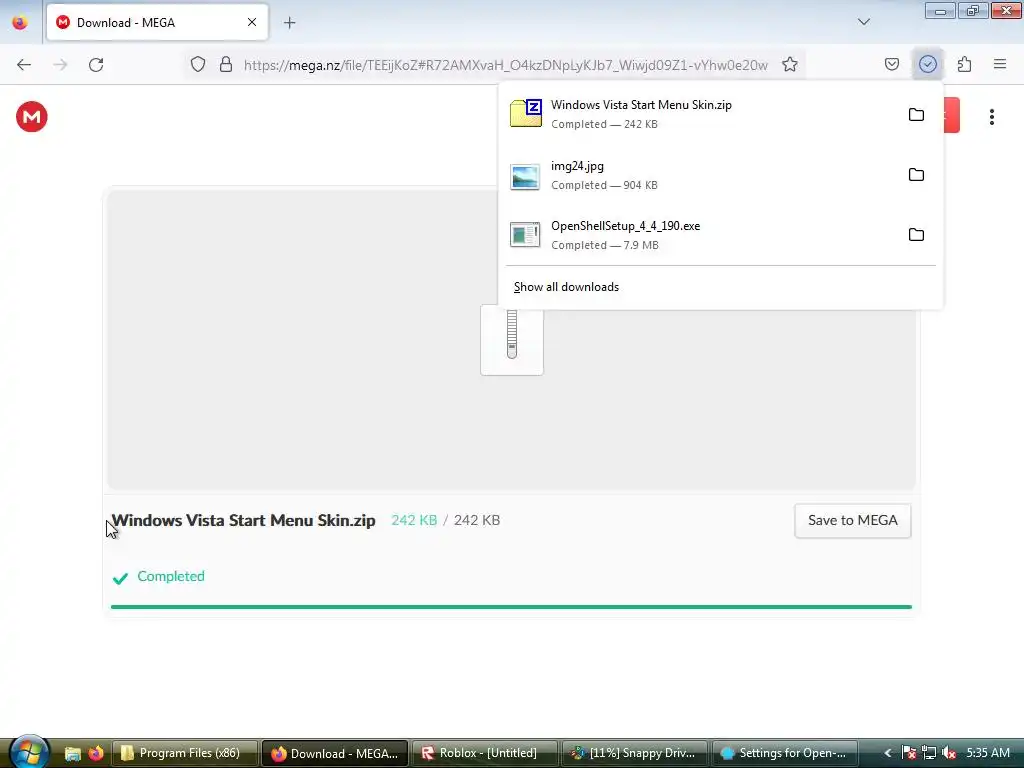
Task: Click the site security padlock icon
Action: (x=226, y=64)
